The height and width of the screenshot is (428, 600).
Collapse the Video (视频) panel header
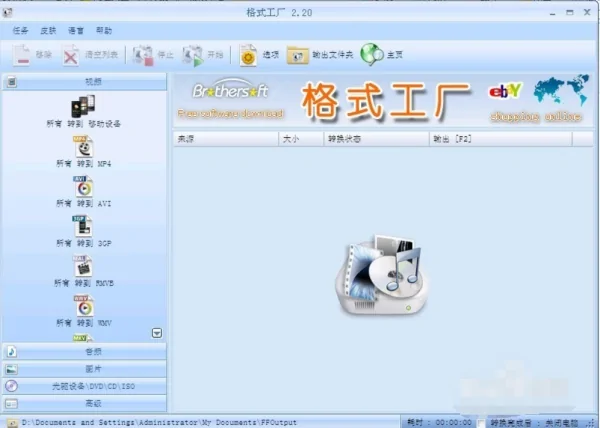click(x=85, y=82)
